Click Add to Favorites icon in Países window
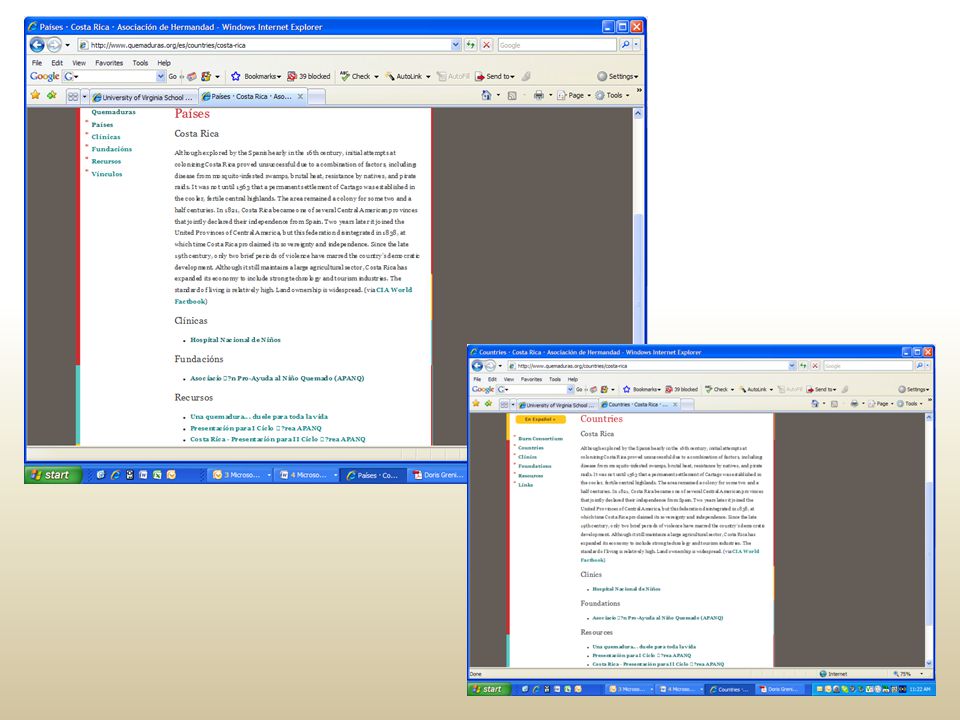This screenshot has width=960, height=720. click(52, 96)
